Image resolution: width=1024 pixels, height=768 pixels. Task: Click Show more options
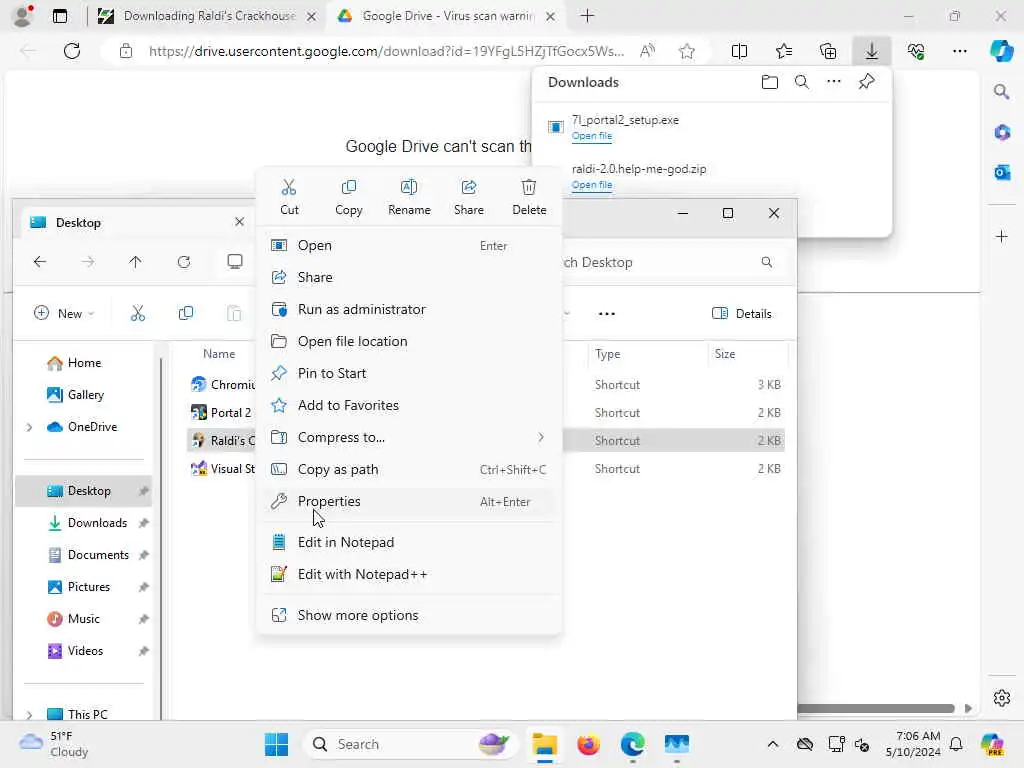click(x=409, y=616)
